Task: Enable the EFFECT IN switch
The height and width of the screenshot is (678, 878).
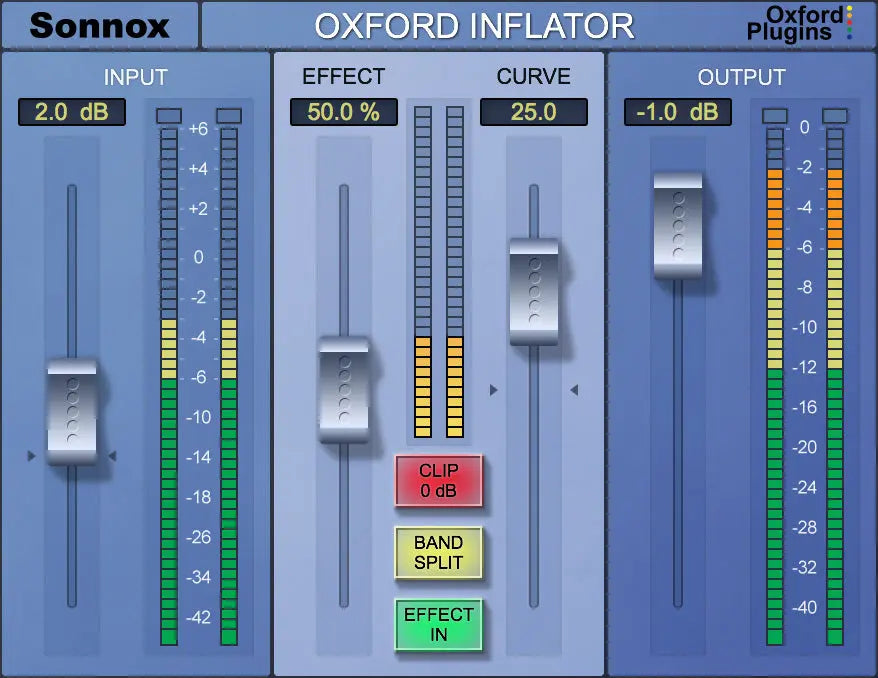Action: tap(440, 620)
